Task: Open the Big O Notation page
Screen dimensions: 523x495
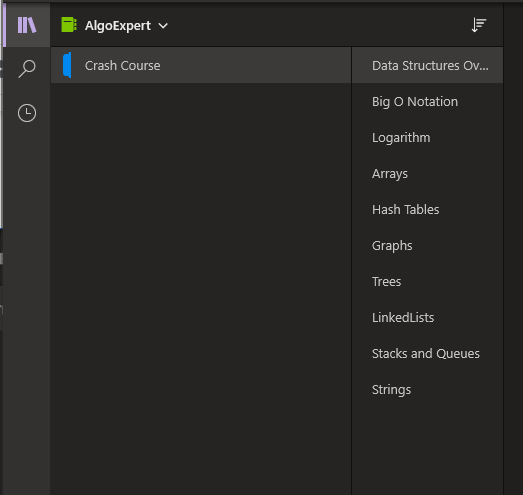Action: pos(427,101)
